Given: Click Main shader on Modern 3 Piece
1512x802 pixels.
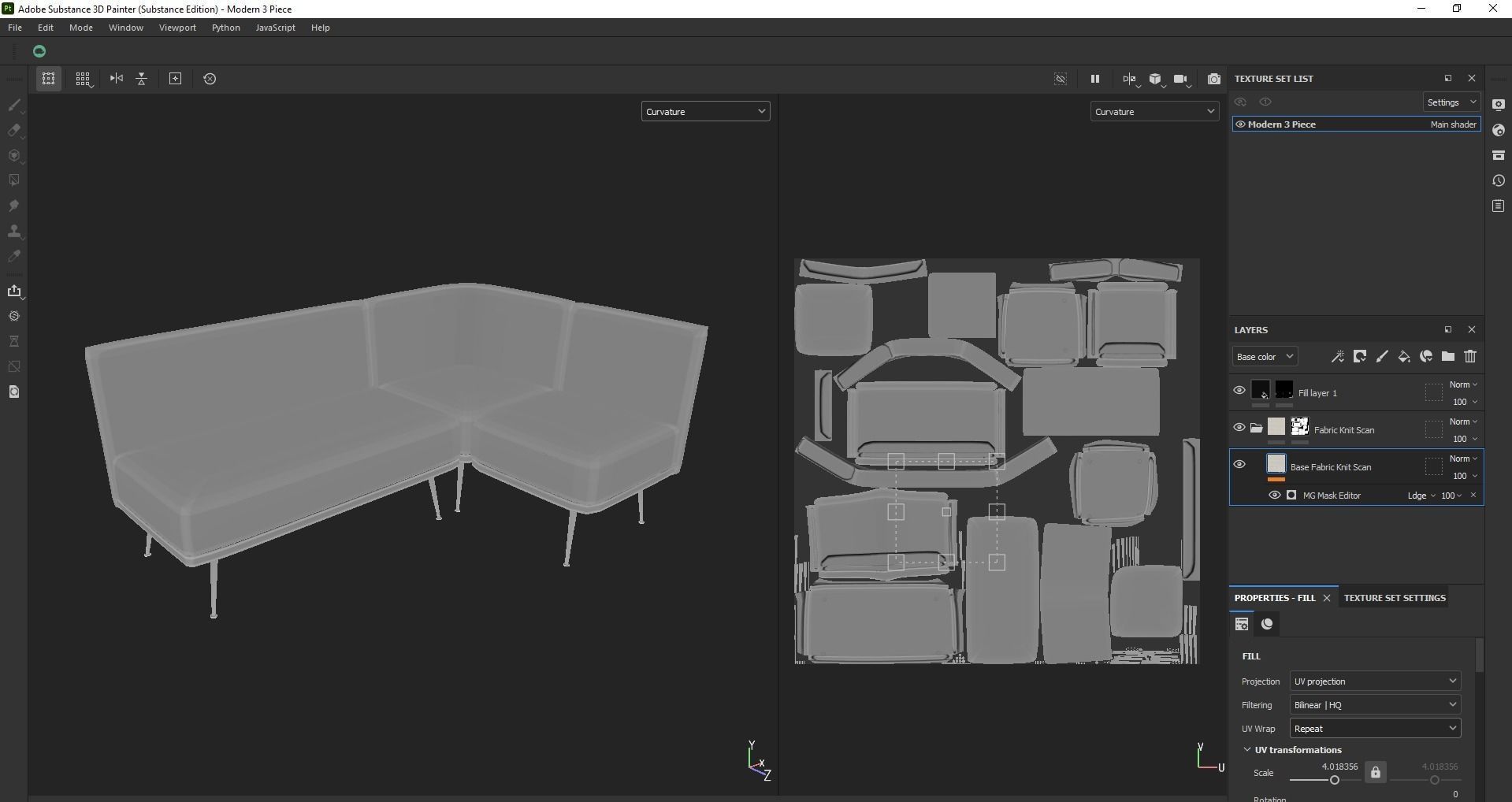Looking at the screenshot, I should [x=1453, y=124].
